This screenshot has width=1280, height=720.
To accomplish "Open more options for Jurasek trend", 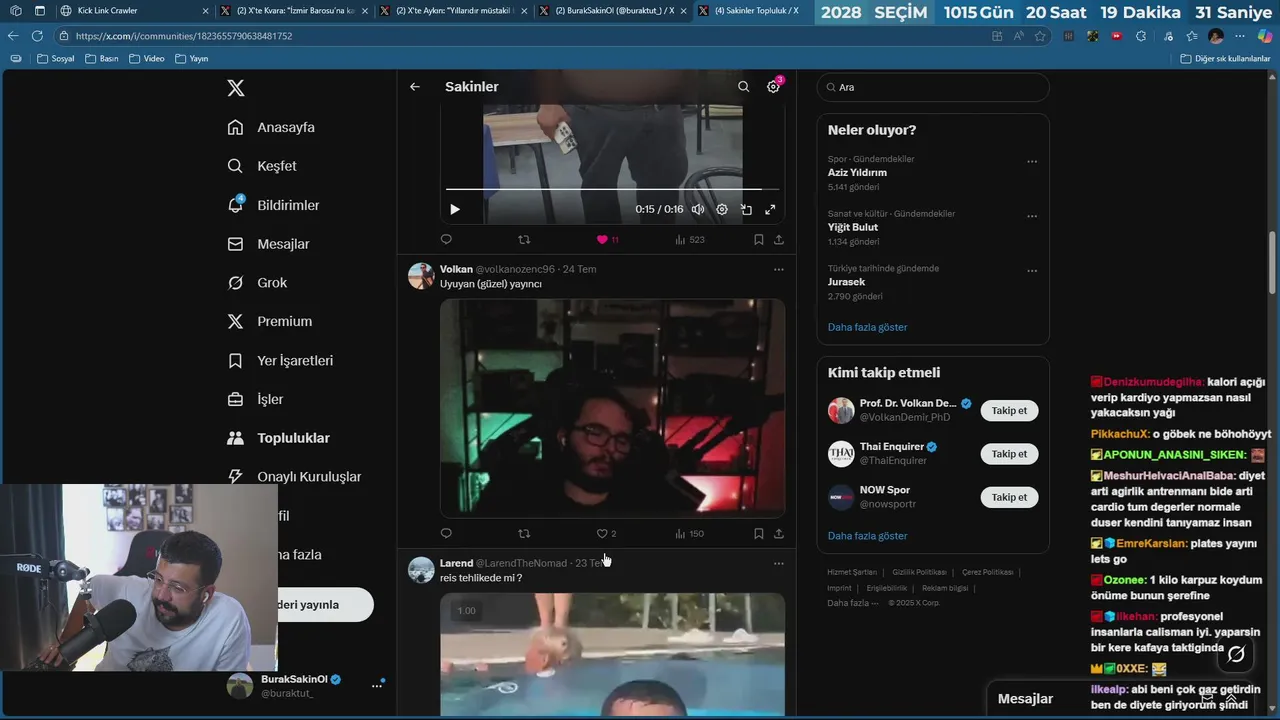I will click(1032, 270).
